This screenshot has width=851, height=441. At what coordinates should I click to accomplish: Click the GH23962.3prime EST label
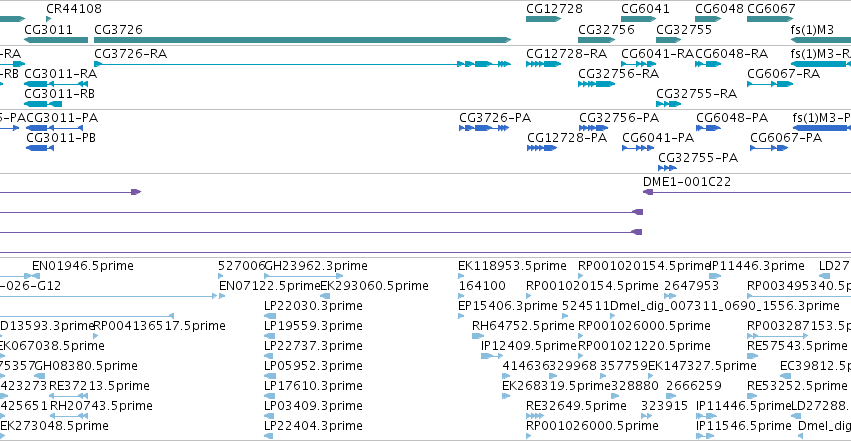[x=316, y=266]
